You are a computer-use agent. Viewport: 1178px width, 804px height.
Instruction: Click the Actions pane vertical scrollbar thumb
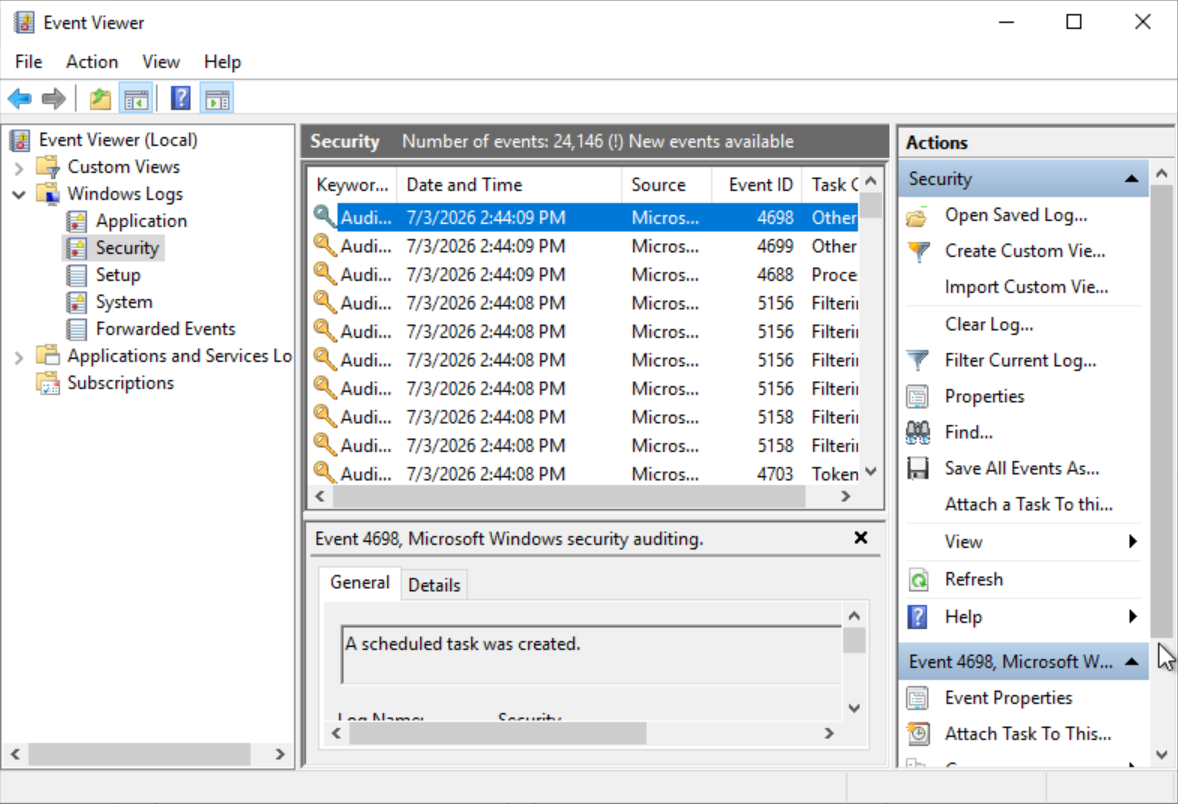point(1161,410)
